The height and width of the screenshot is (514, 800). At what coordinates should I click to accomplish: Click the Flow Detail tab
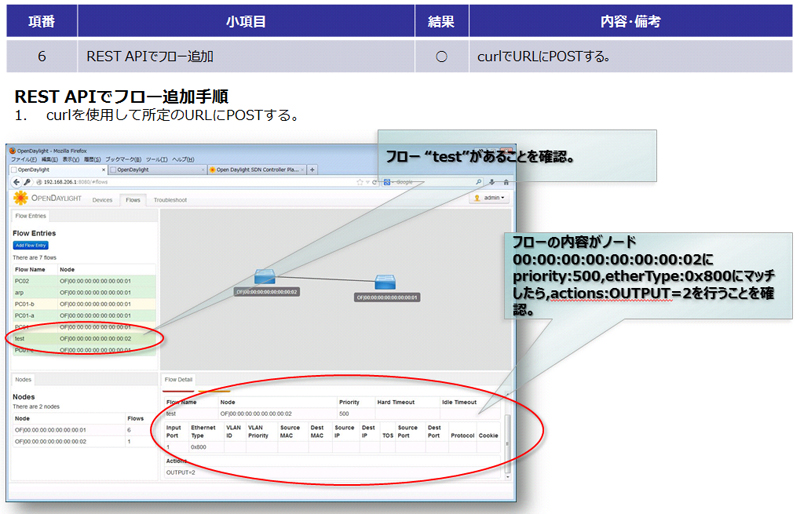coord(180,380)
